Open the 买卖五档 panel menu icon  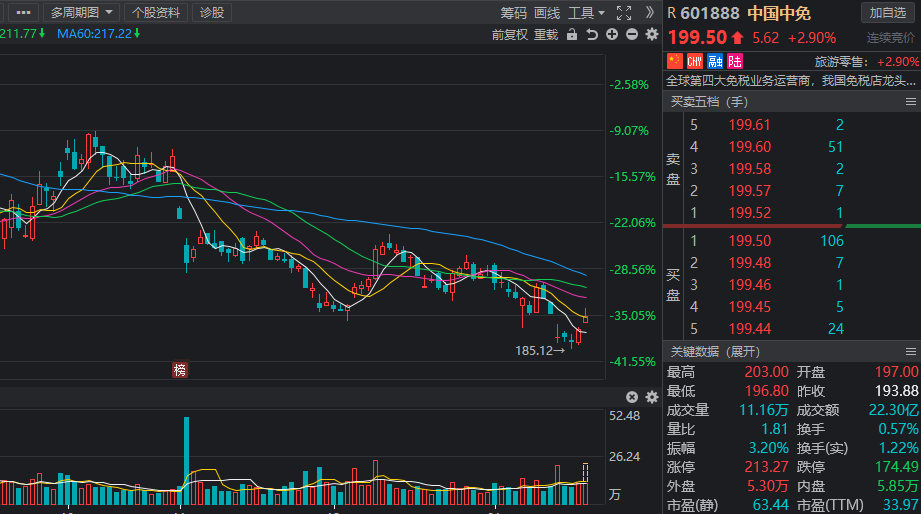pos(910,102)
